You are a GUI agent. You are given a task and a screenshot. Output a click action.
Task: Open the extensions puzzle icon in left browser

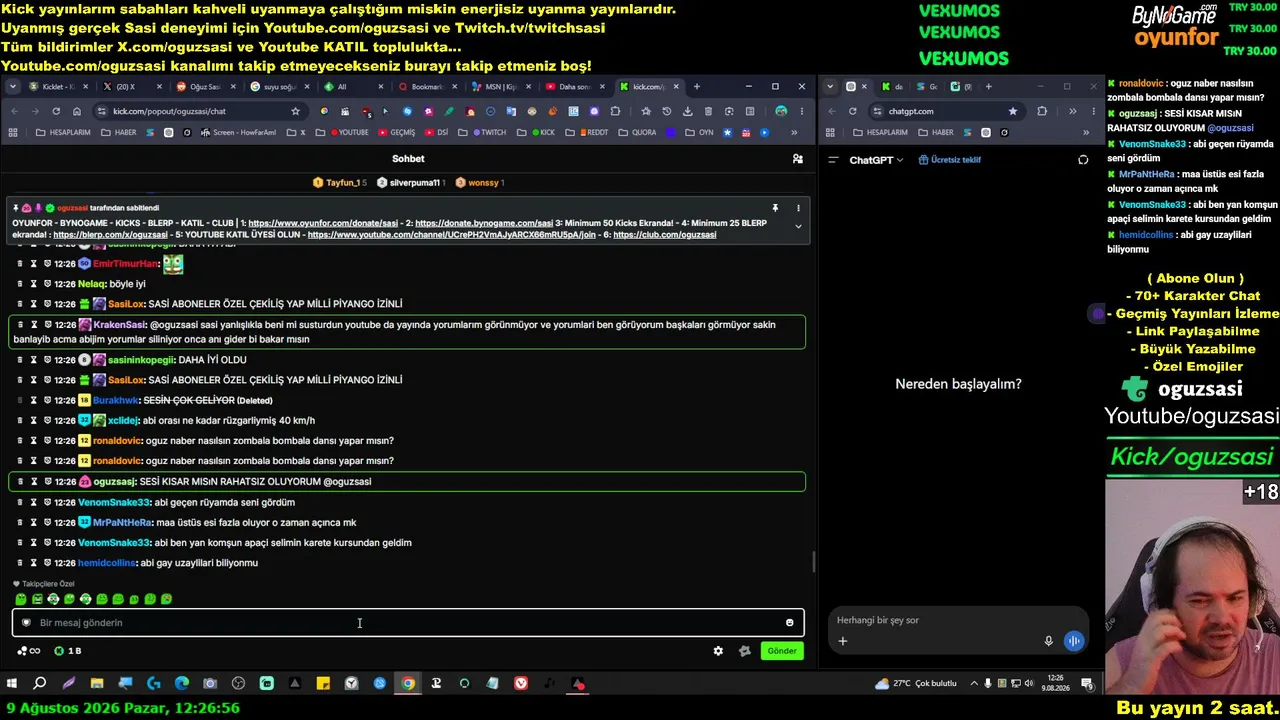pos(615,111)
